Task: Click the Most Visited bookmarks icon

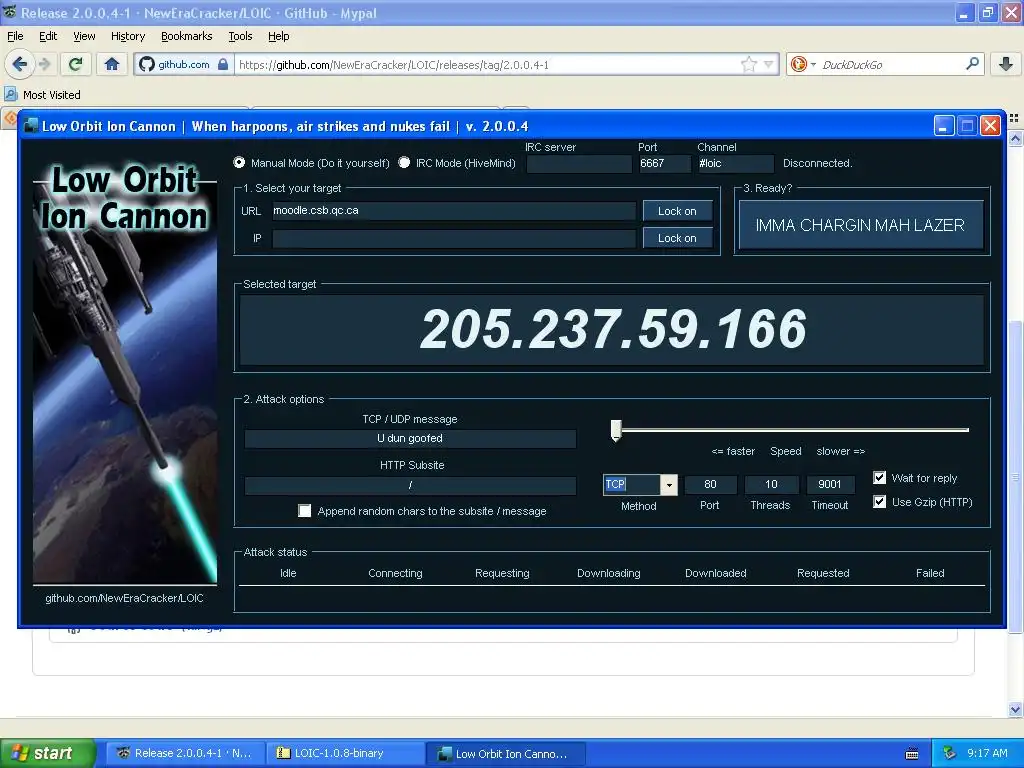Action: click(x=10, y=95)
